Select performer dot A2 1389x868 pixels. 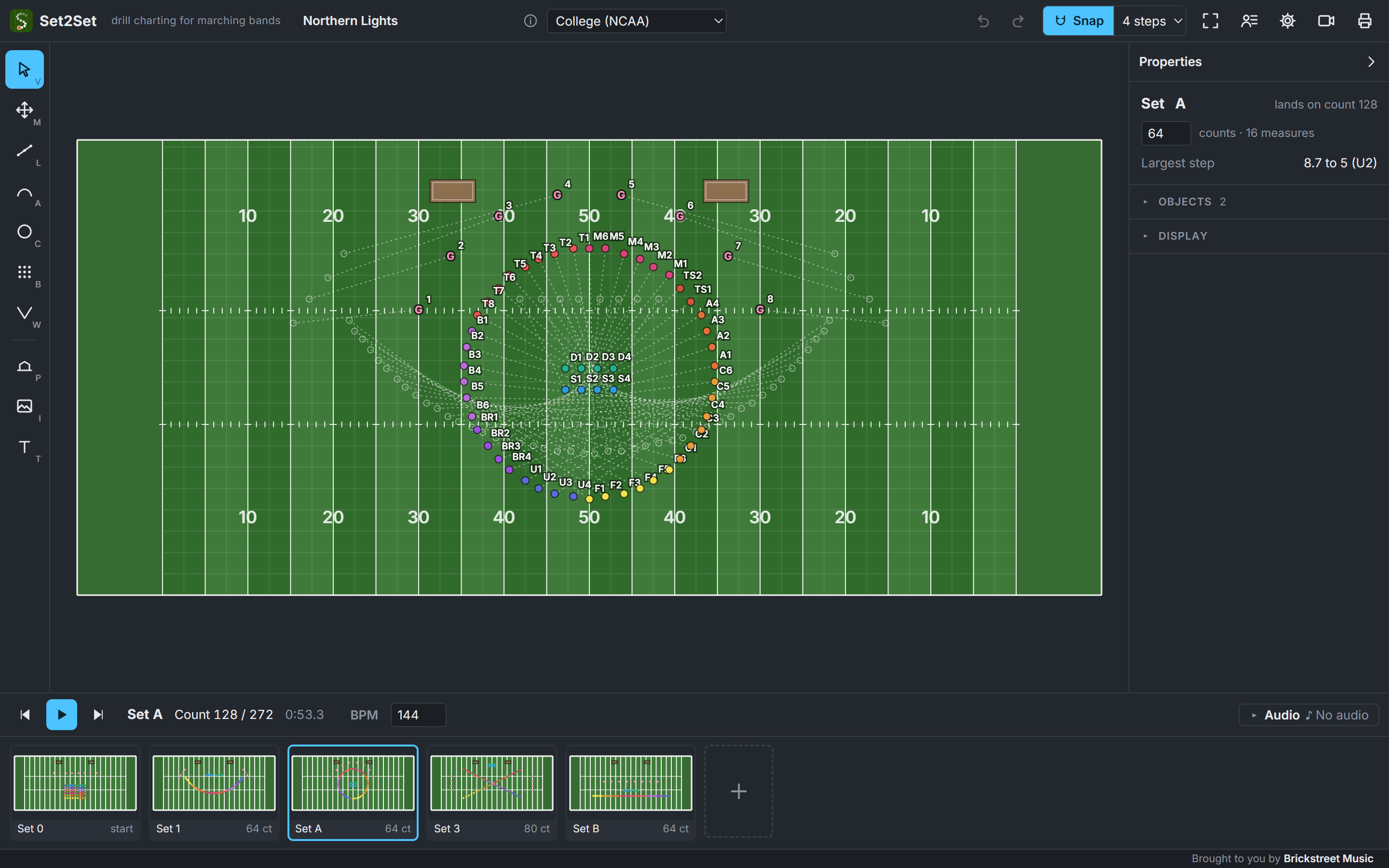pyautogui.click(x=712, y=347)
